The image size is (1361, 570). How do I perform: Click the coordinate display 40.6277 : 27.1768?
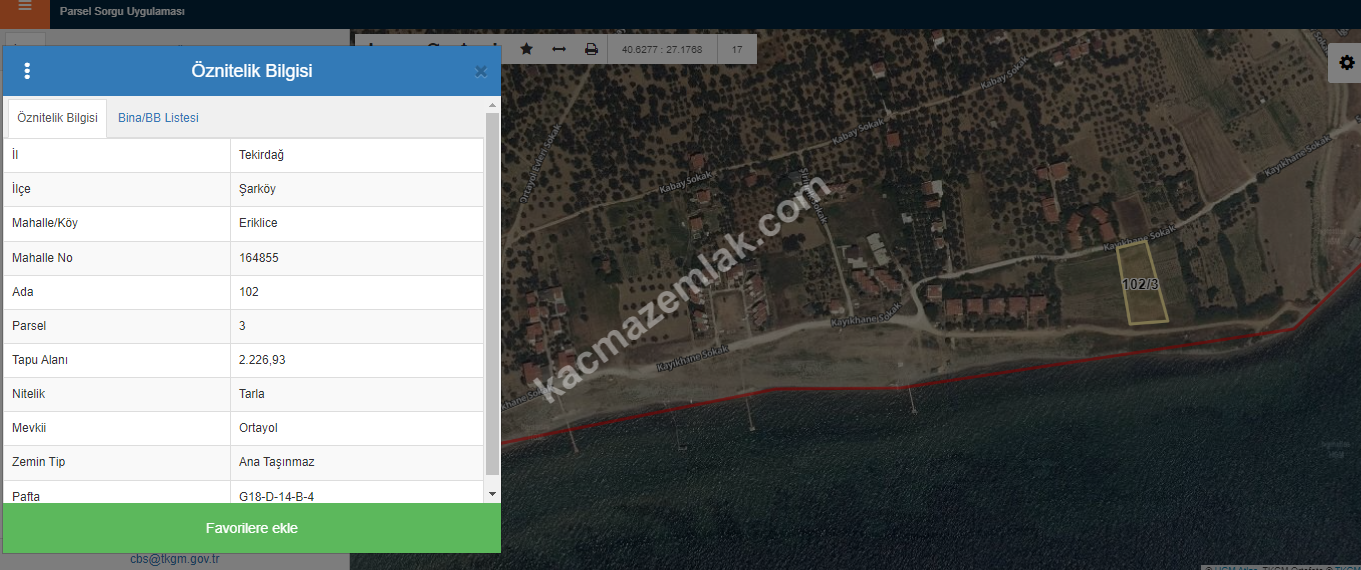[x=662, y=49]
